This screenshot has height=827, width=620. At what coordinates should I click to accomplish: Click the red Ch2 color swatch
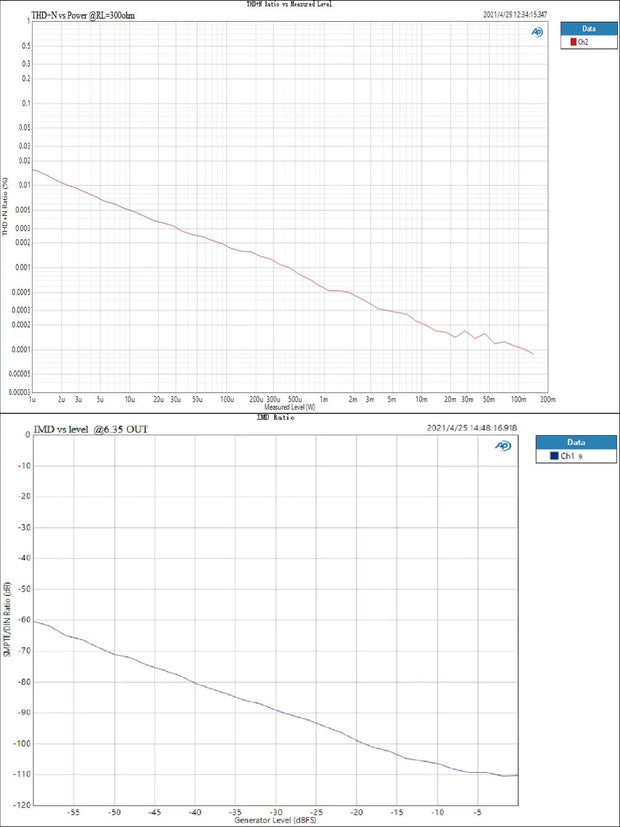point(573,43)
